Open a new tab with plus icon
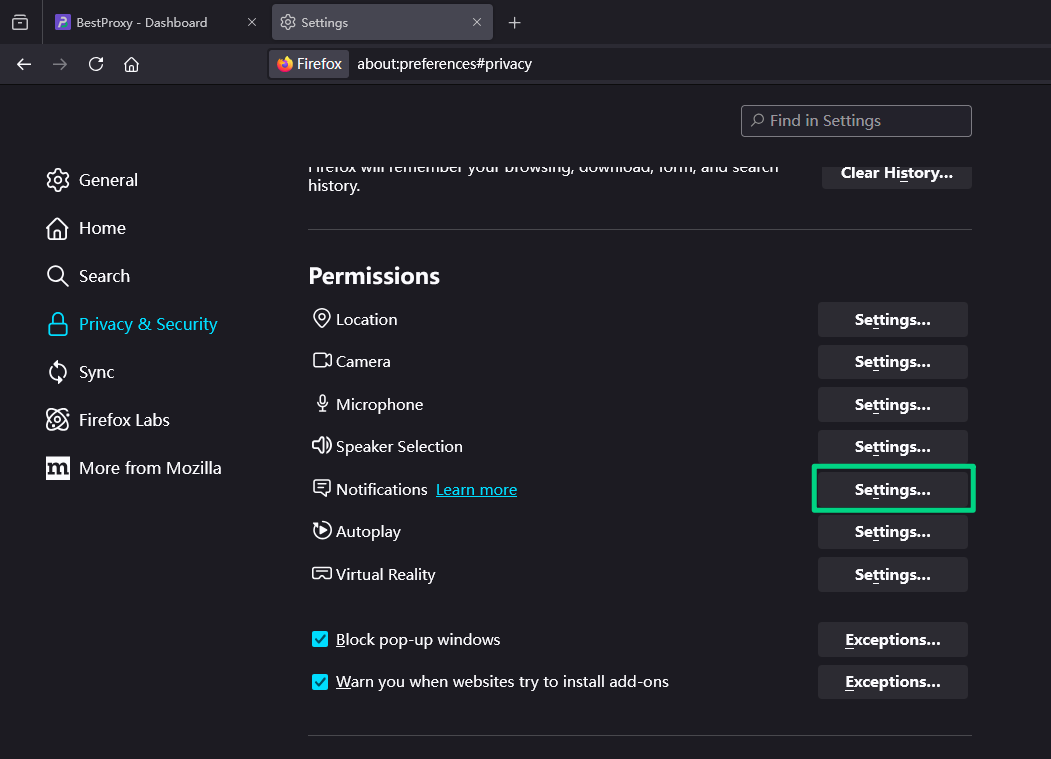This screenshot has width=1051, height=759. [x=514, y=23]
